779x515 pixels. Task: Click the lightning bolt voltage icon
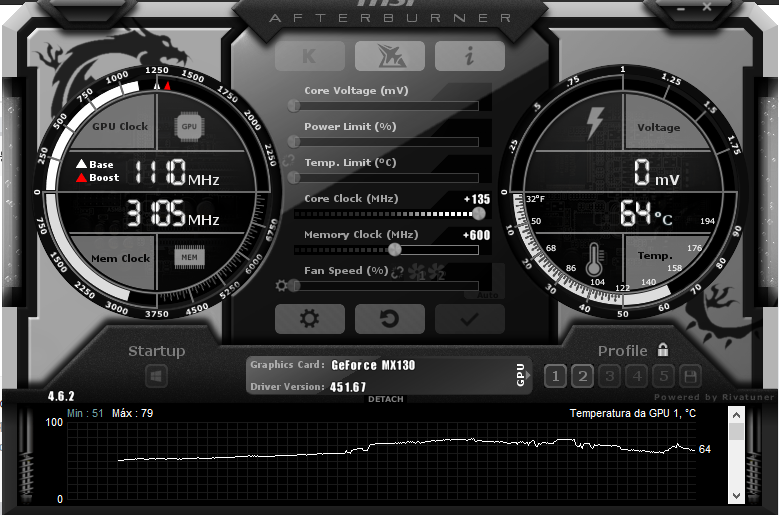coord(595,123)
